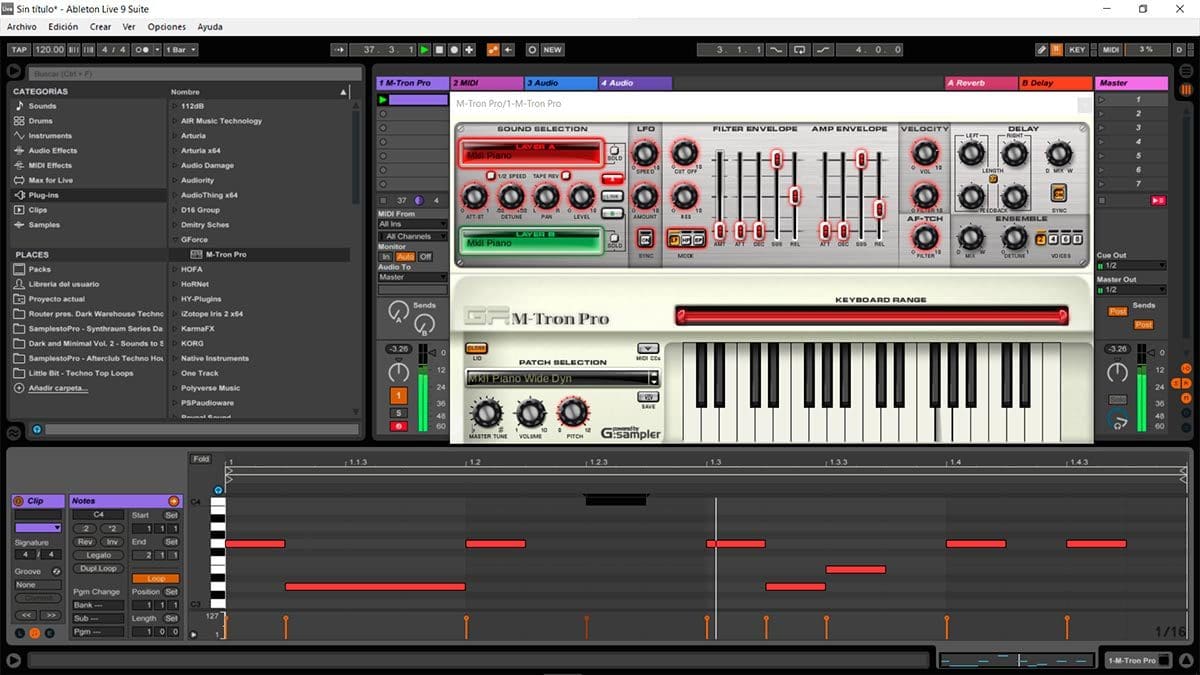Open the Crear menu
This screenshot has width=1200, height=675.
(100, 27)
